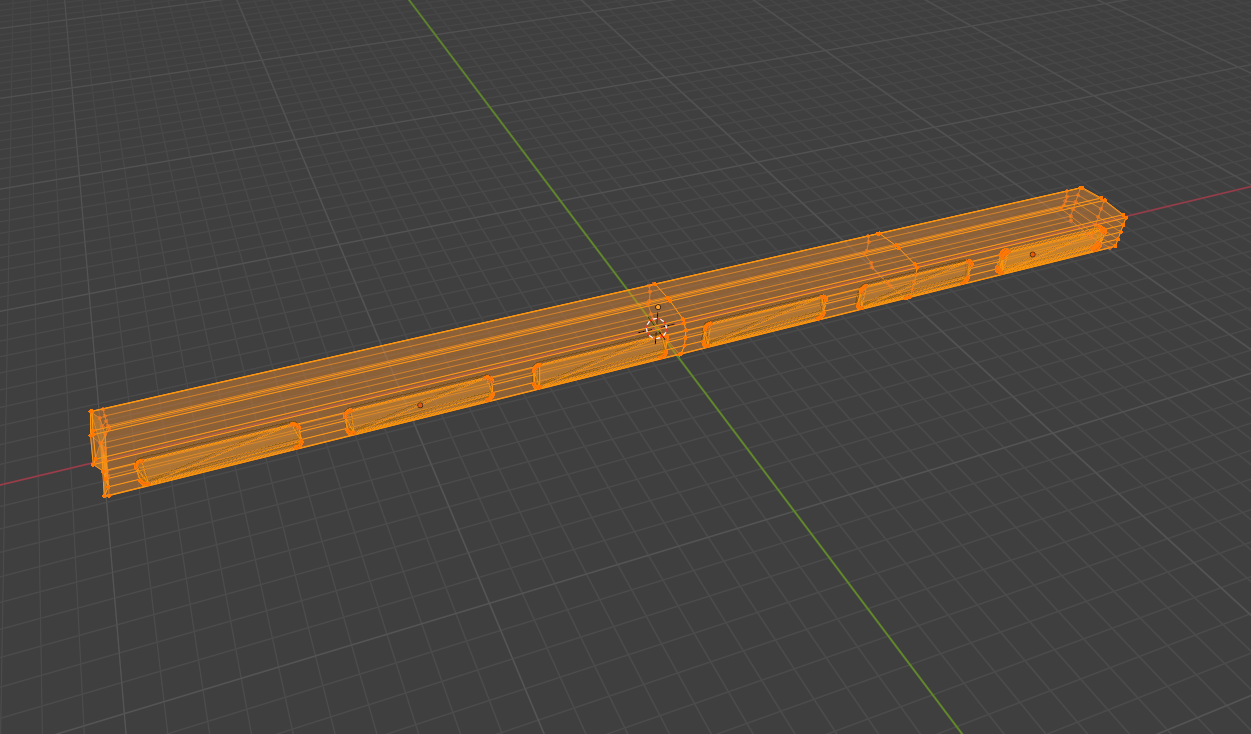
Task: Select the third slot from left, beside cursor
Action: (x=596, y=362)
